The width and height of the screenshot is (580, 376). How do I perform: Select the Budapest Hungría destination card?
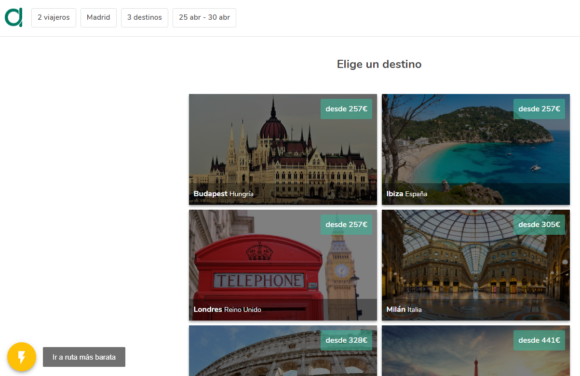(283, 149)
